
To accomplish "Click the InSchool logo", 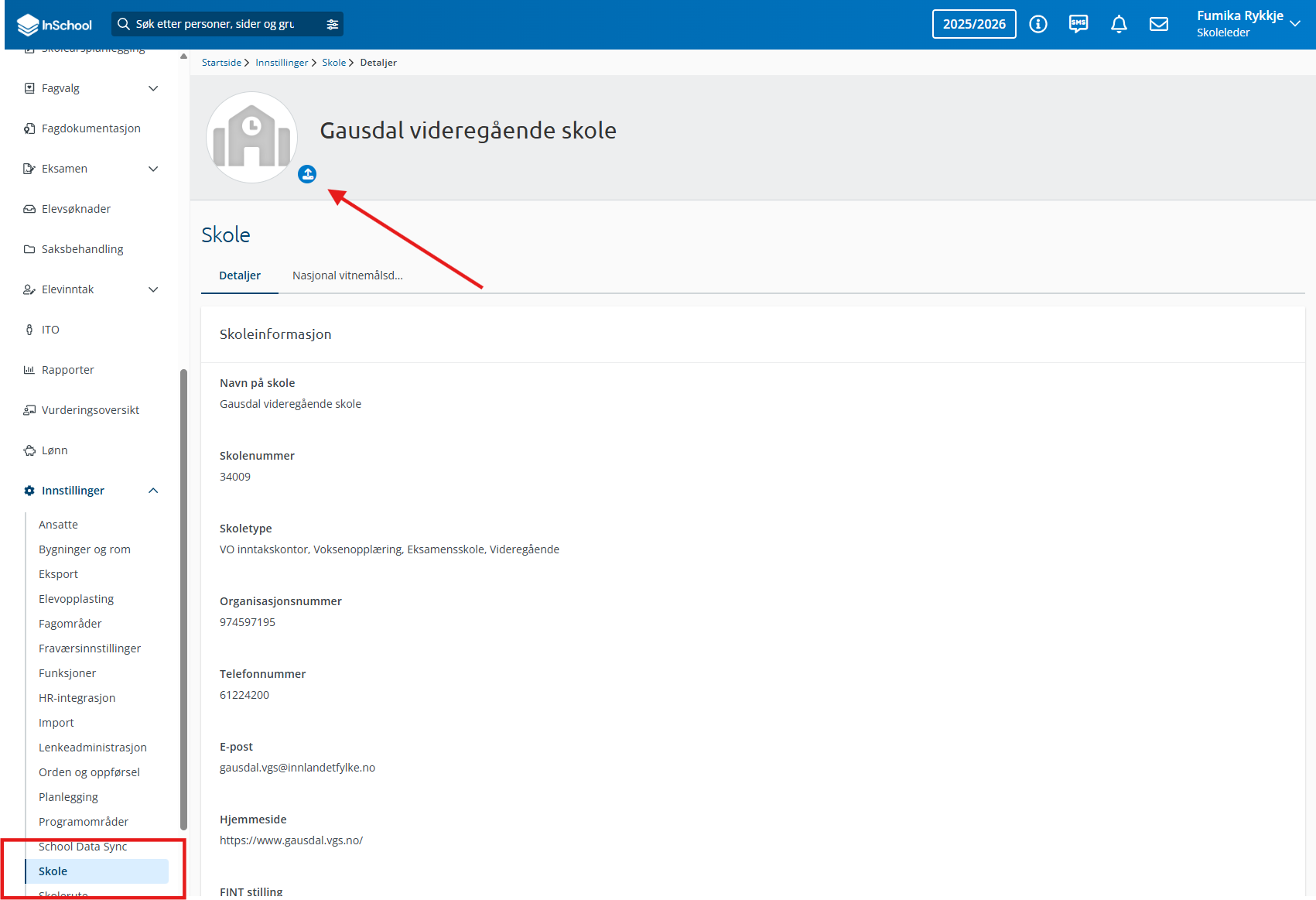I will (54, 25).
